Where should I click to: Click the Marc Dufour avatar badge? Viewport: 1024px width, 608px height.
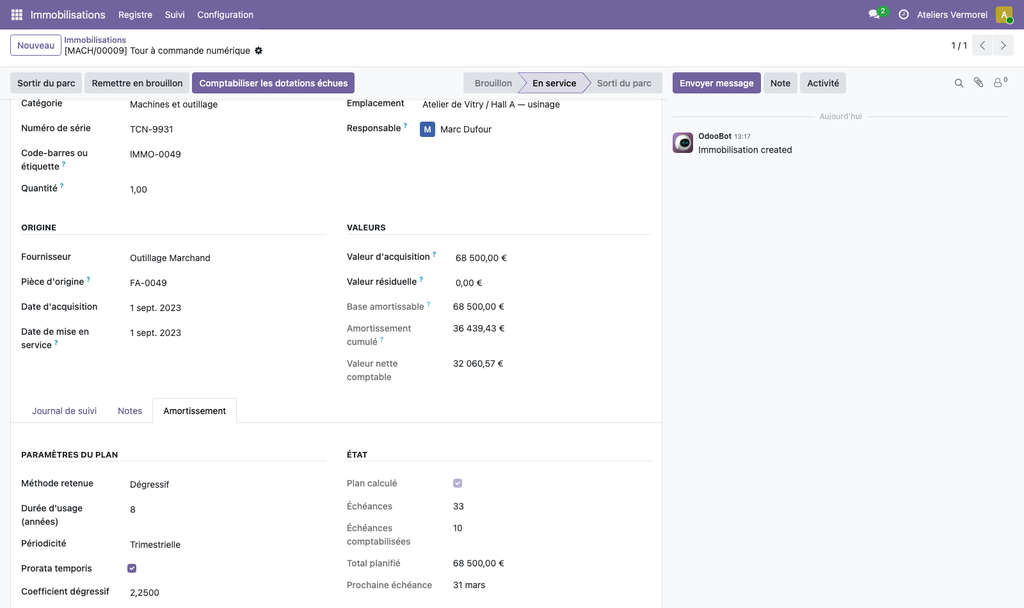[427, 129]
